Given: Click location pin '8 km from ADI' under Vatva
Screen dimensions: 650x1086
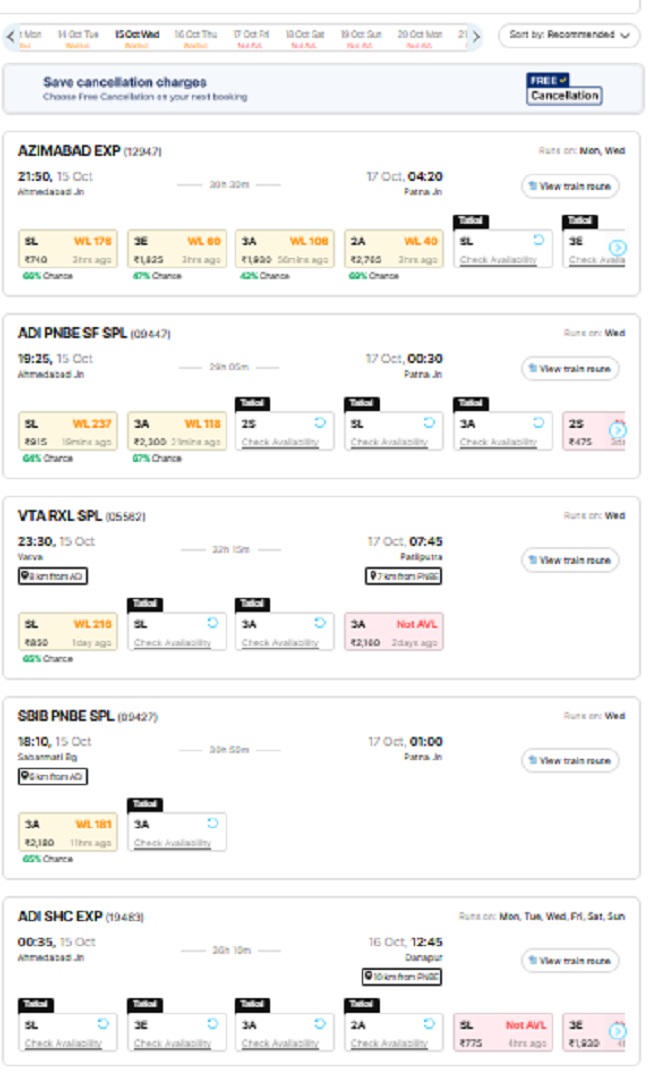Looking at the screenshot, I should pos(52,577).
